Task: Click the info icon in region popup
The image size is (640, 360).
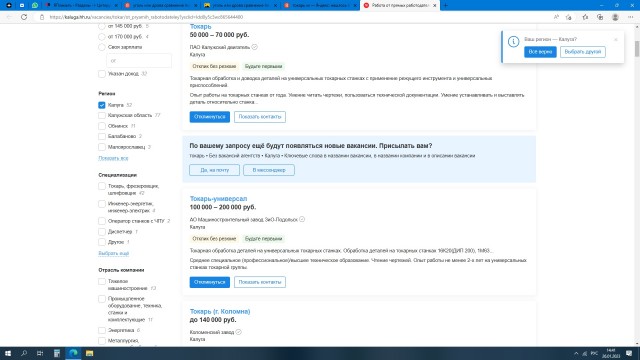Action: (x=513, y=42)
